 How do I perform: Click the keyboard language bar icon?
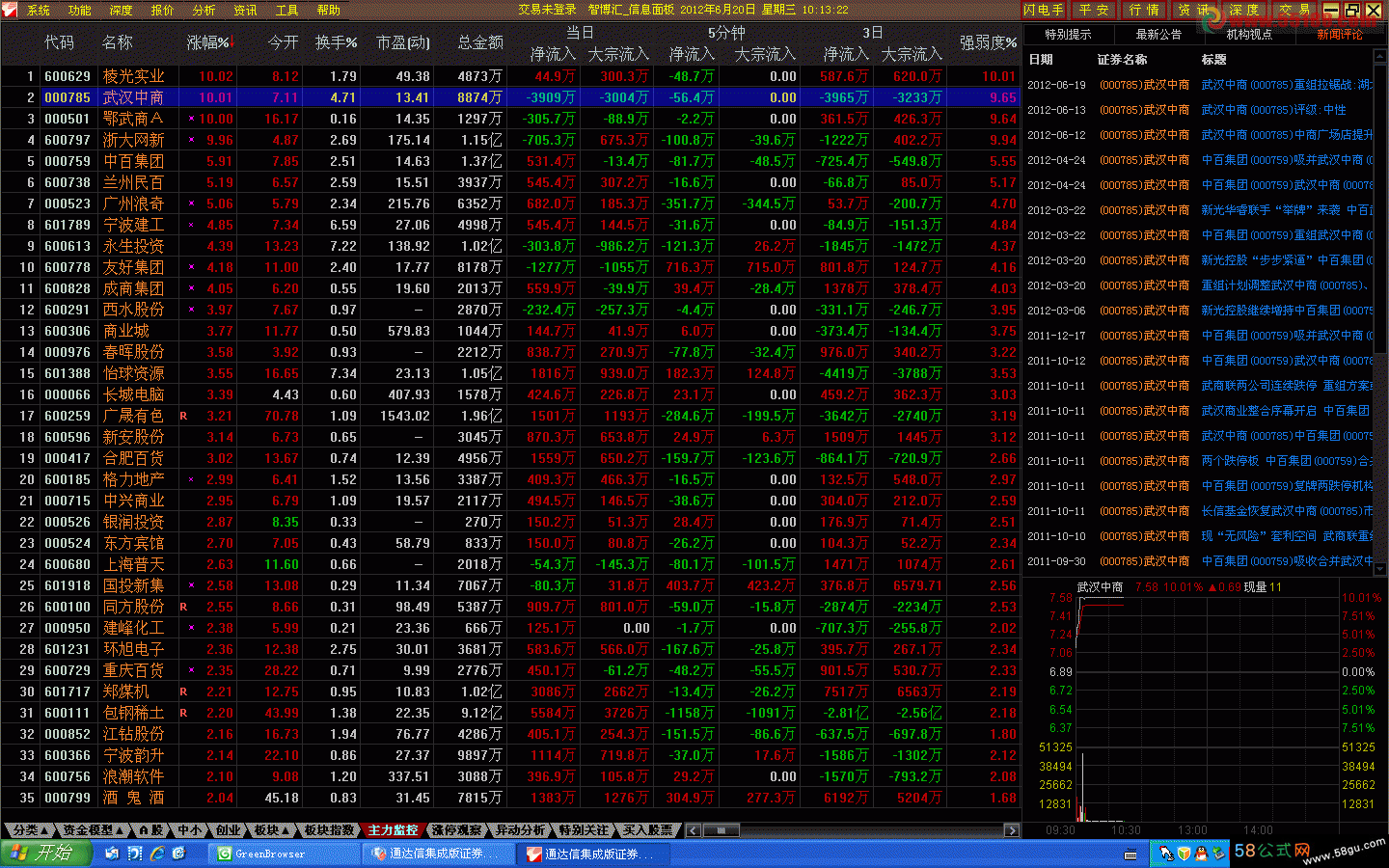coord(1130,854)
